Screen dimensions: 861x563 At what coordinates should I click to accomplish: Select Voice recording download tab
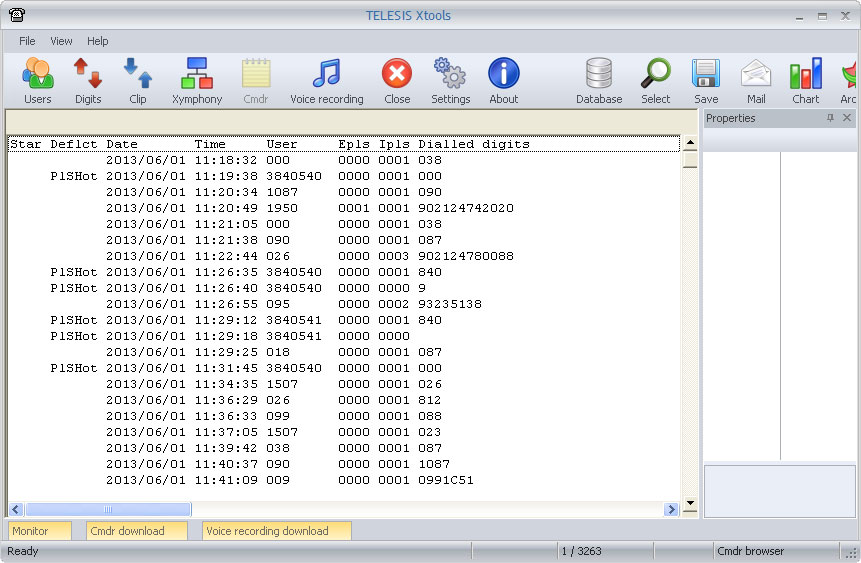pos(276,531)
